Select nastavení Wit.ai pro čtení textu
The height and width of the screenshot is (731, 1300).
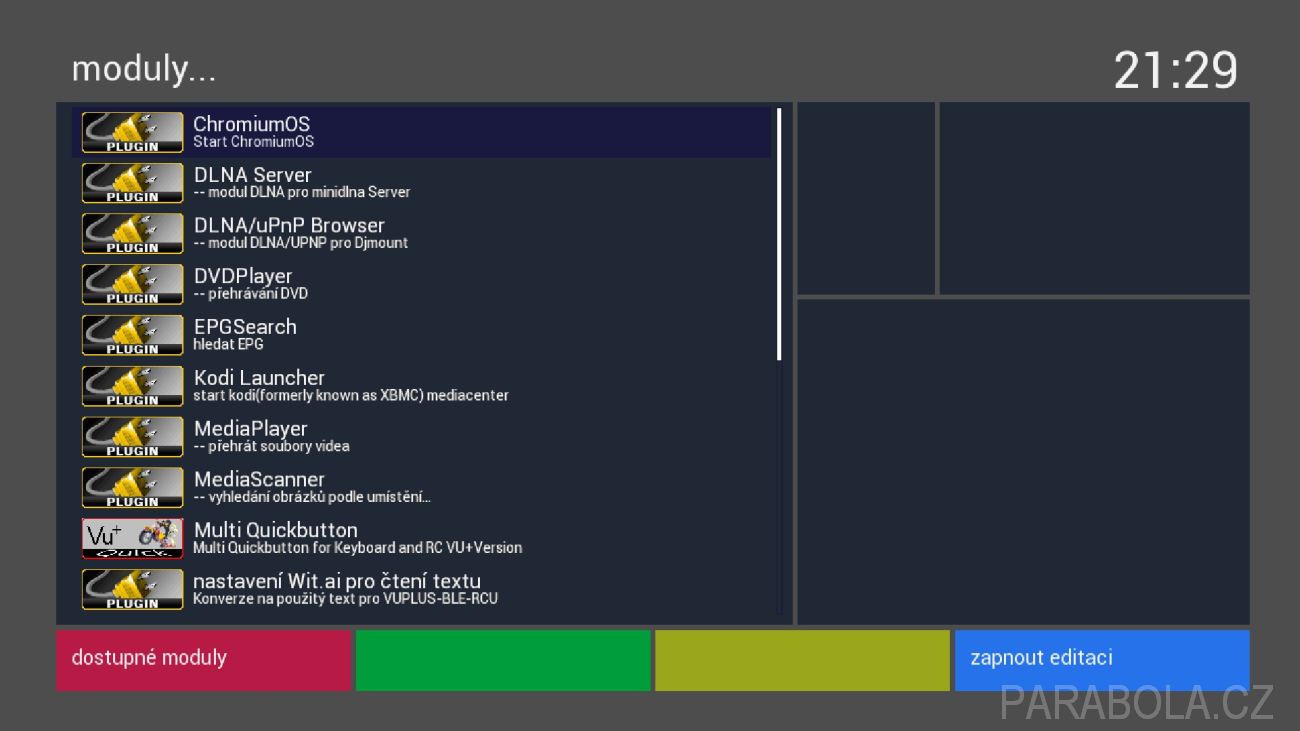(x=337, y=581)
